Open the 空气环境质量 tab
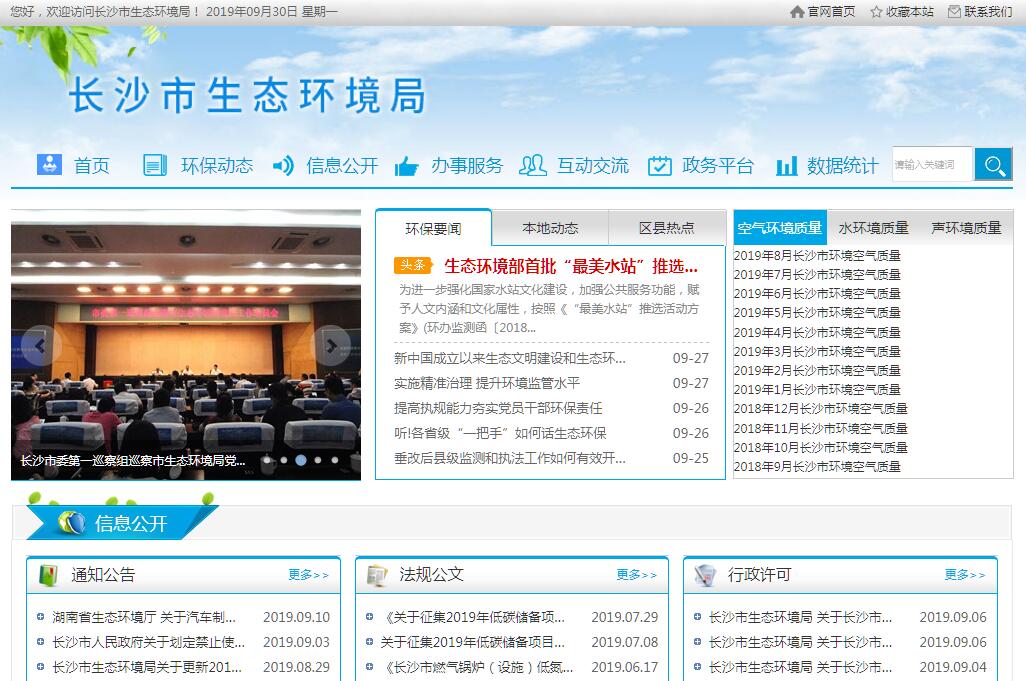 [x=780, y=228]
